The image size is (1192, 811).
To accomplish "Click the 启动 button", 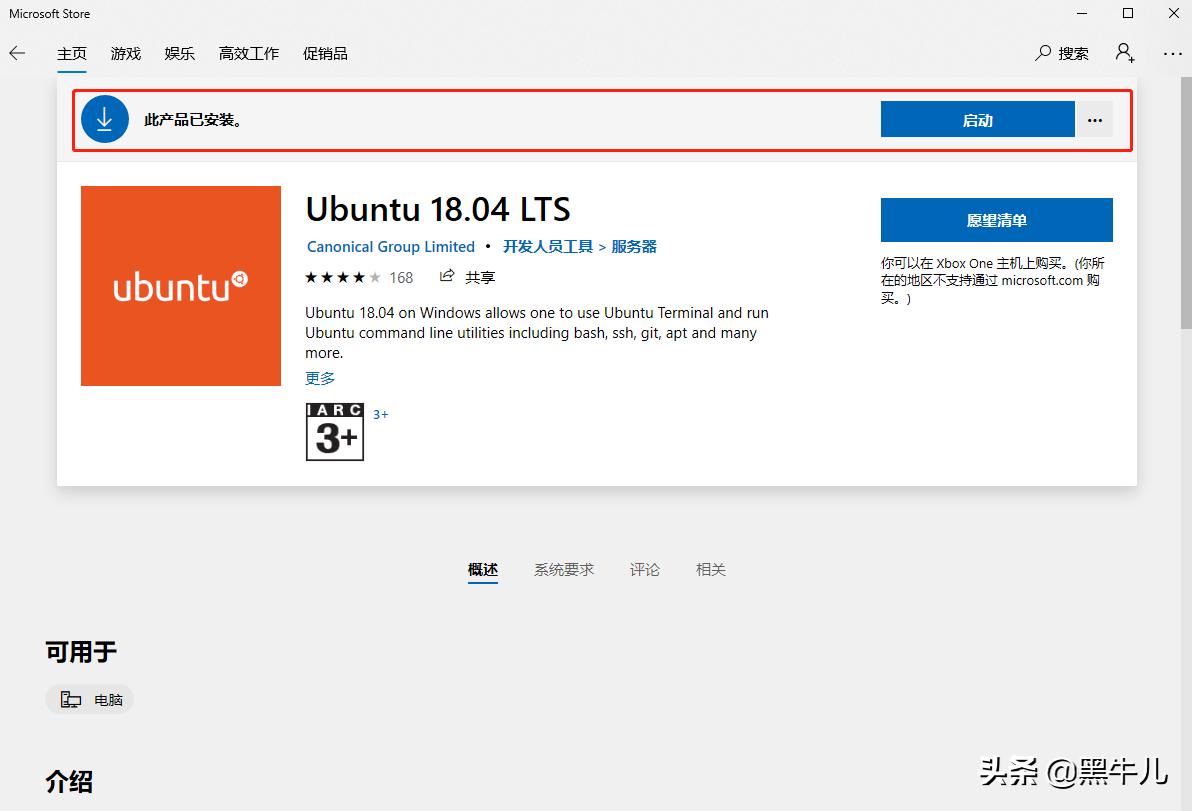I will tap(977, 118).
